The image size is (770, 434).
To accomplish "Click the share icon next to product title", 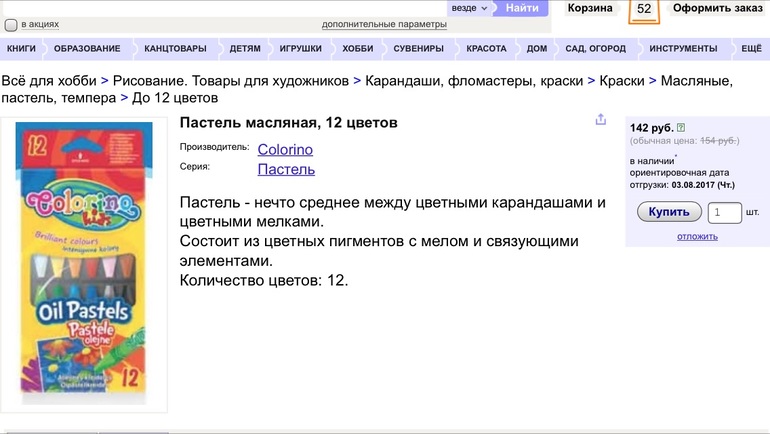I will [x=600, y=120].
